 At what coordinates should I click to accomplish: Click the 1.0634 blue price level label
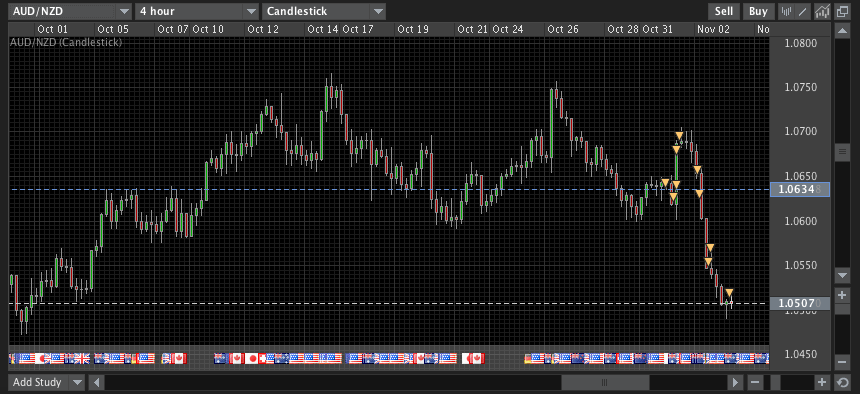800,190
